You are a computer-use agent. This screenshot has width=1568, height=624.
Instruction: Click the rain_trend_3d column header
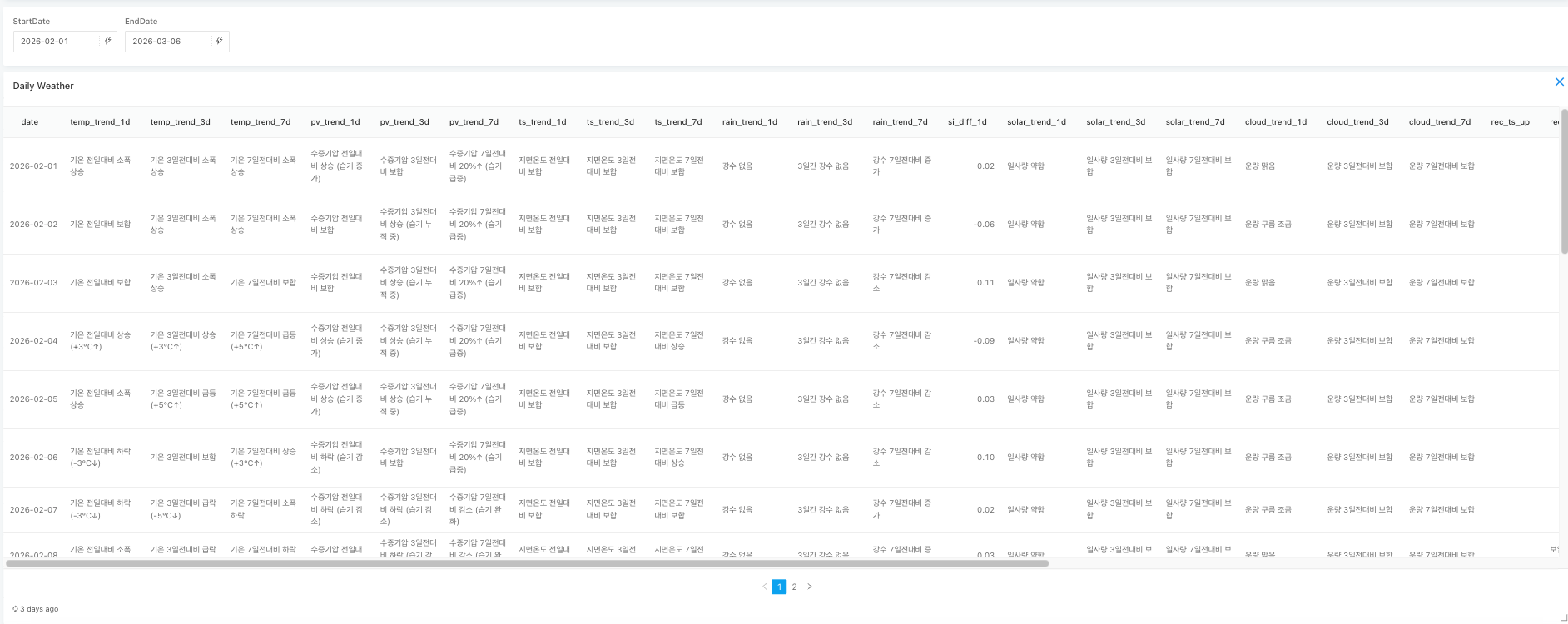click(825, 122)
